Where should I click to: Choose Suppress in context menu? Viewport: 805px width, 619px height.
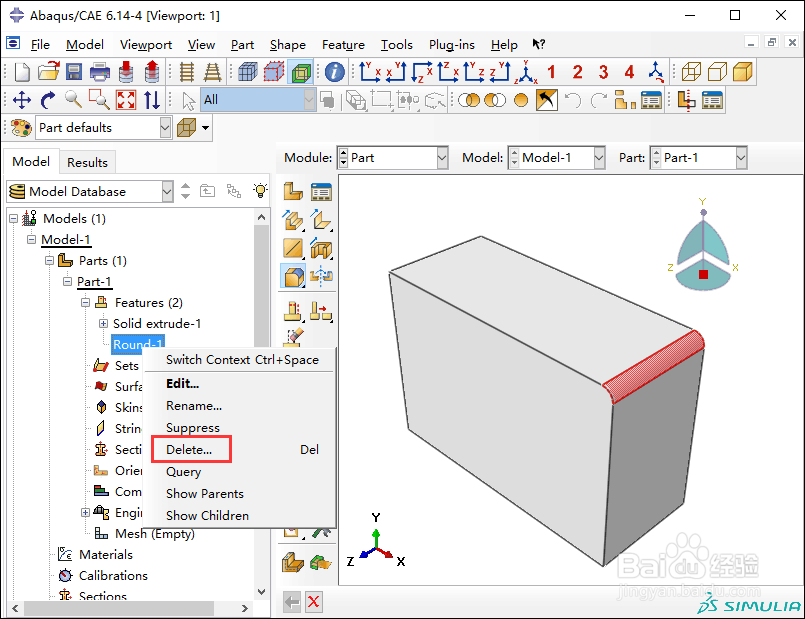pyautogui.click(x=193, y=428)
